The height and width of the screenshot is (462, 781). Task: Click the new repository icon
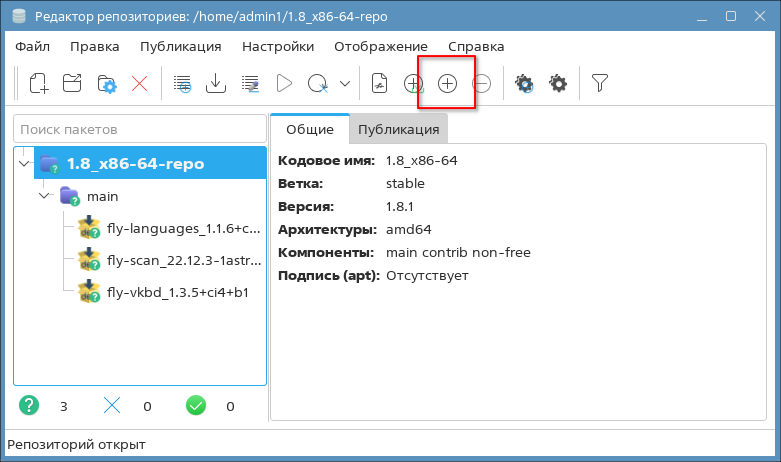(39, 84)
